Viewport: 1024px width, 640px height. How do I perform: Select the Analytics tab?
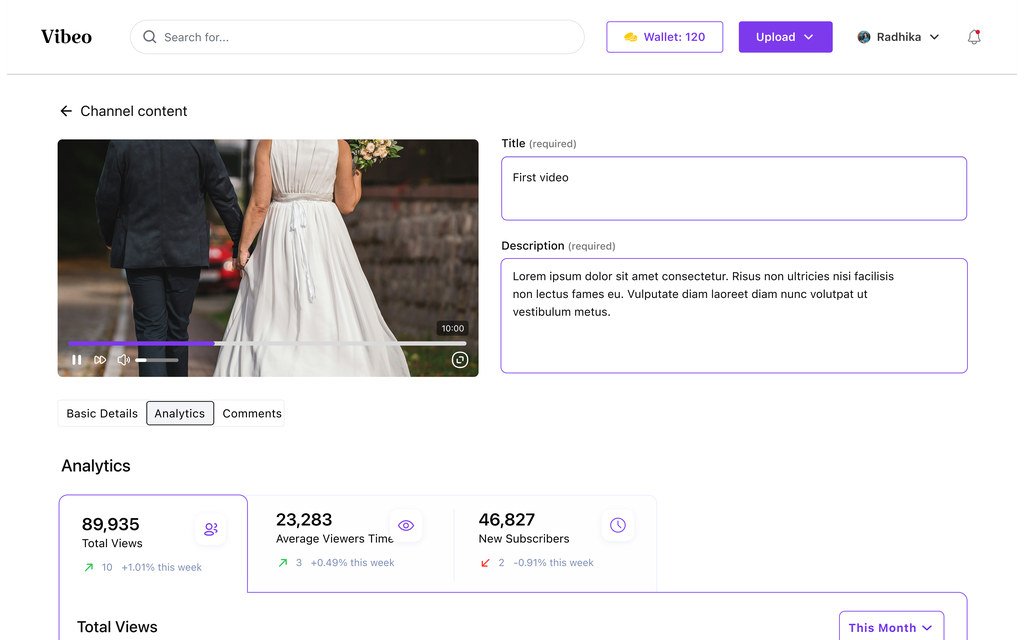coord(180,413)
